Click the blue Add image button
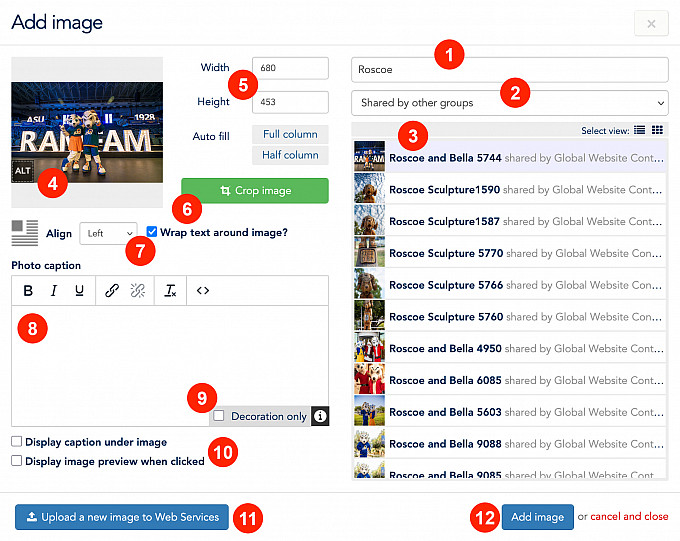Image resolution: width=680 pixels, height=541 pixels. click(538, 517)
